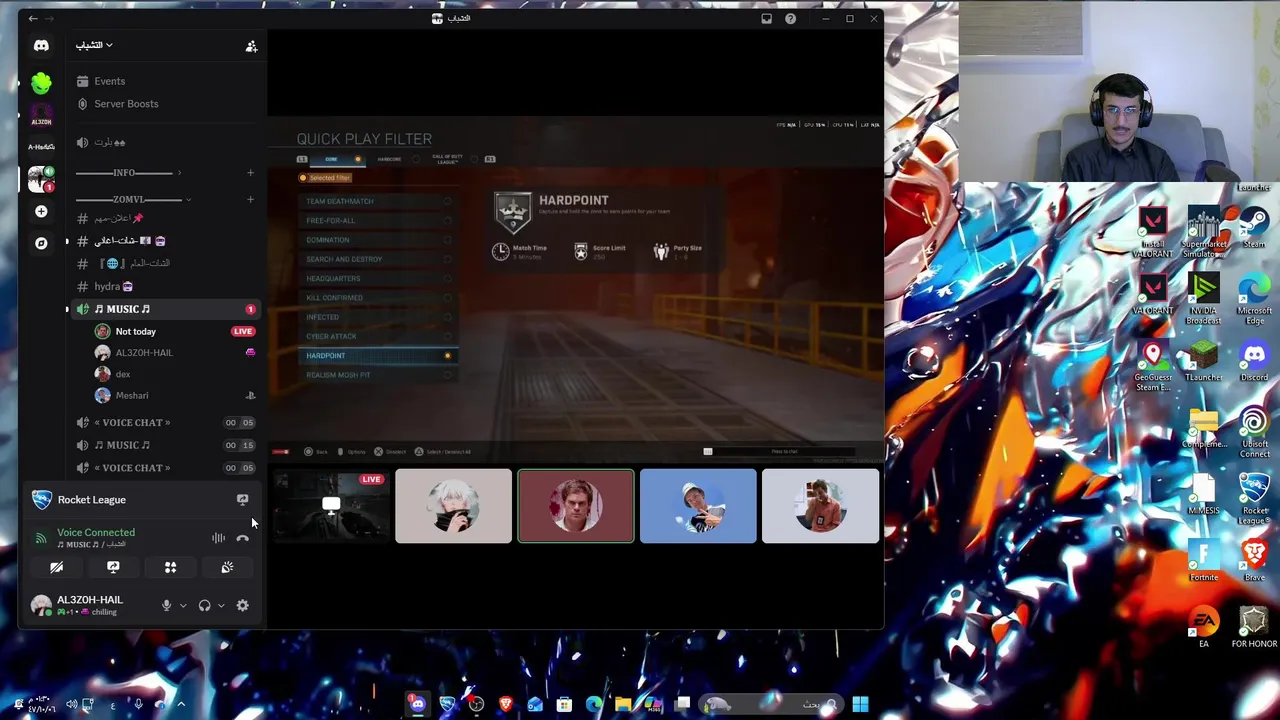This screenshot has height=720, width=1280.
Task: Disconnect from voice with hang-up icon
Action: (242, 538)
